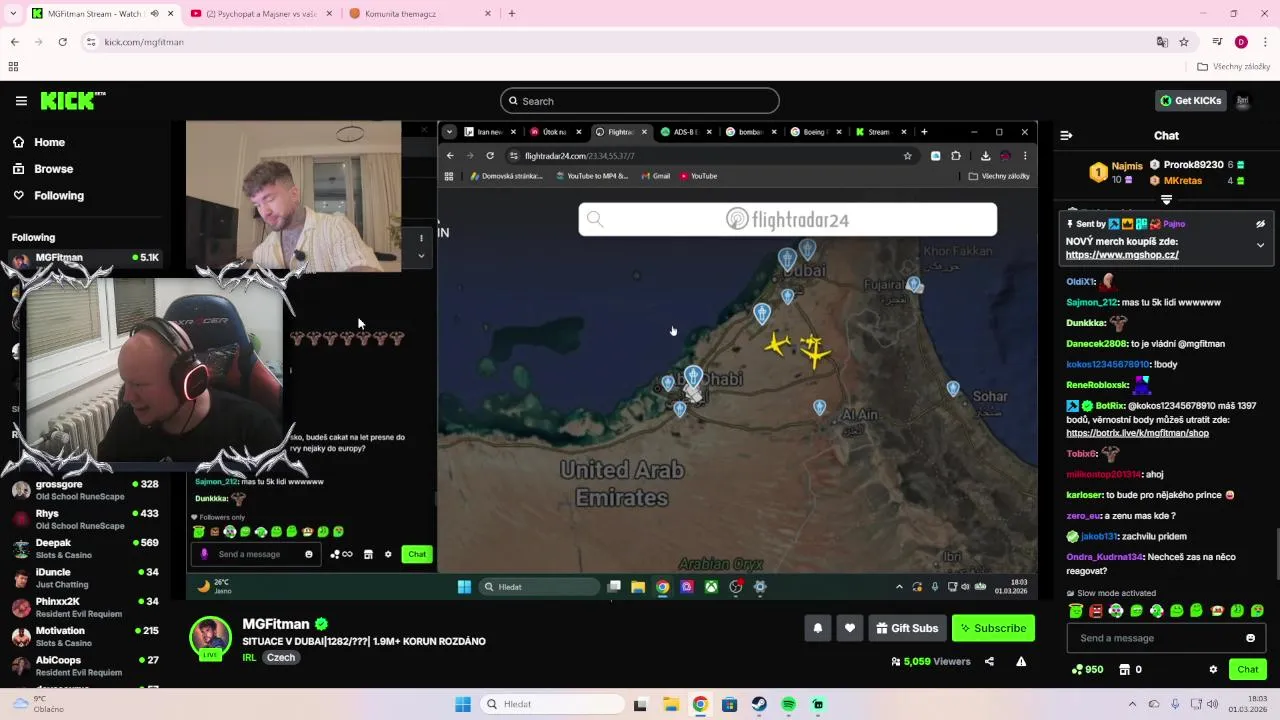Mute the MGFitman Stream tab speaker
This screenshot has width=1280, height=720.
point(154,14)
